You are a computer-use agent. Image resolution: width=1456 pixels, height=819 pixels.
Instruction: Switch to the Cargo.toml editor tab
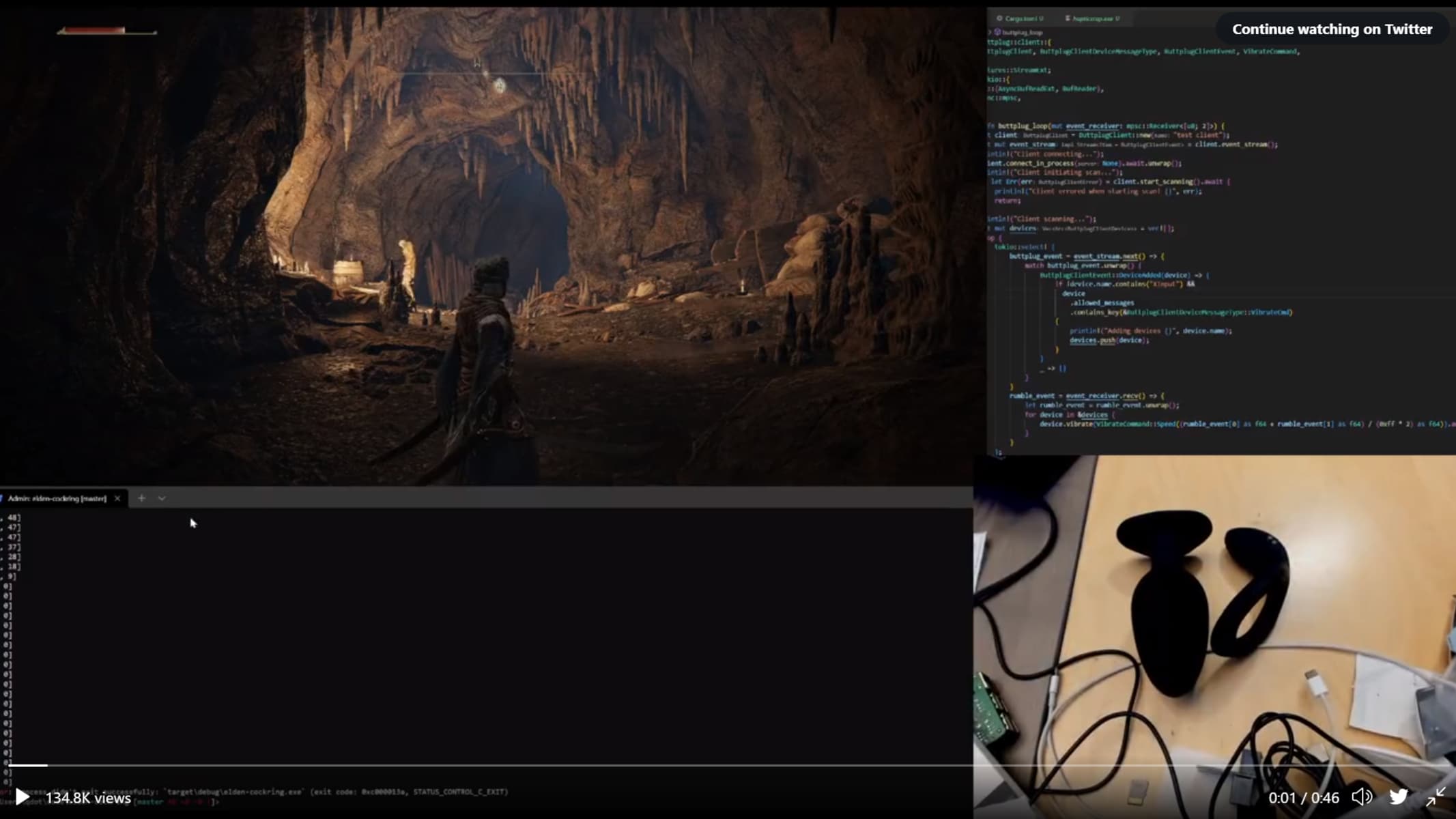coord(1020,18)
